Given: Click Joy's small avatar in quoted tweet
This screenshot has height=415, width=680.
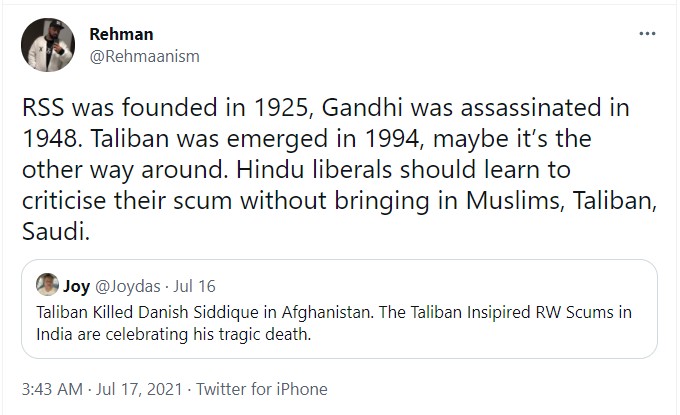Looking at the screenshot, I should click(x=45, y=286).
